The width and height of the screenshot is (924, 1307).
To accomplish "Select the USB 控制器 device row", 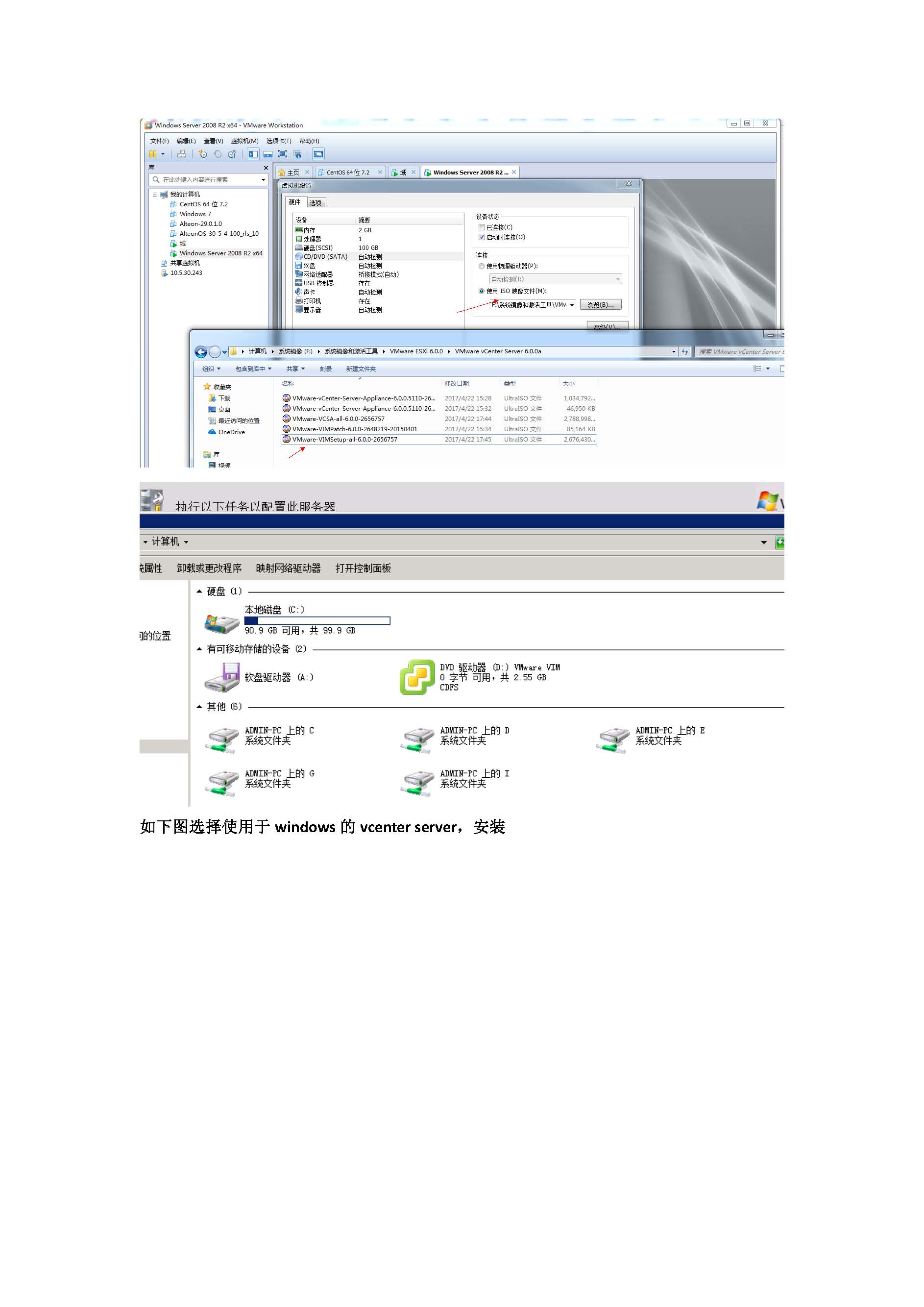I will pos(378,283).
